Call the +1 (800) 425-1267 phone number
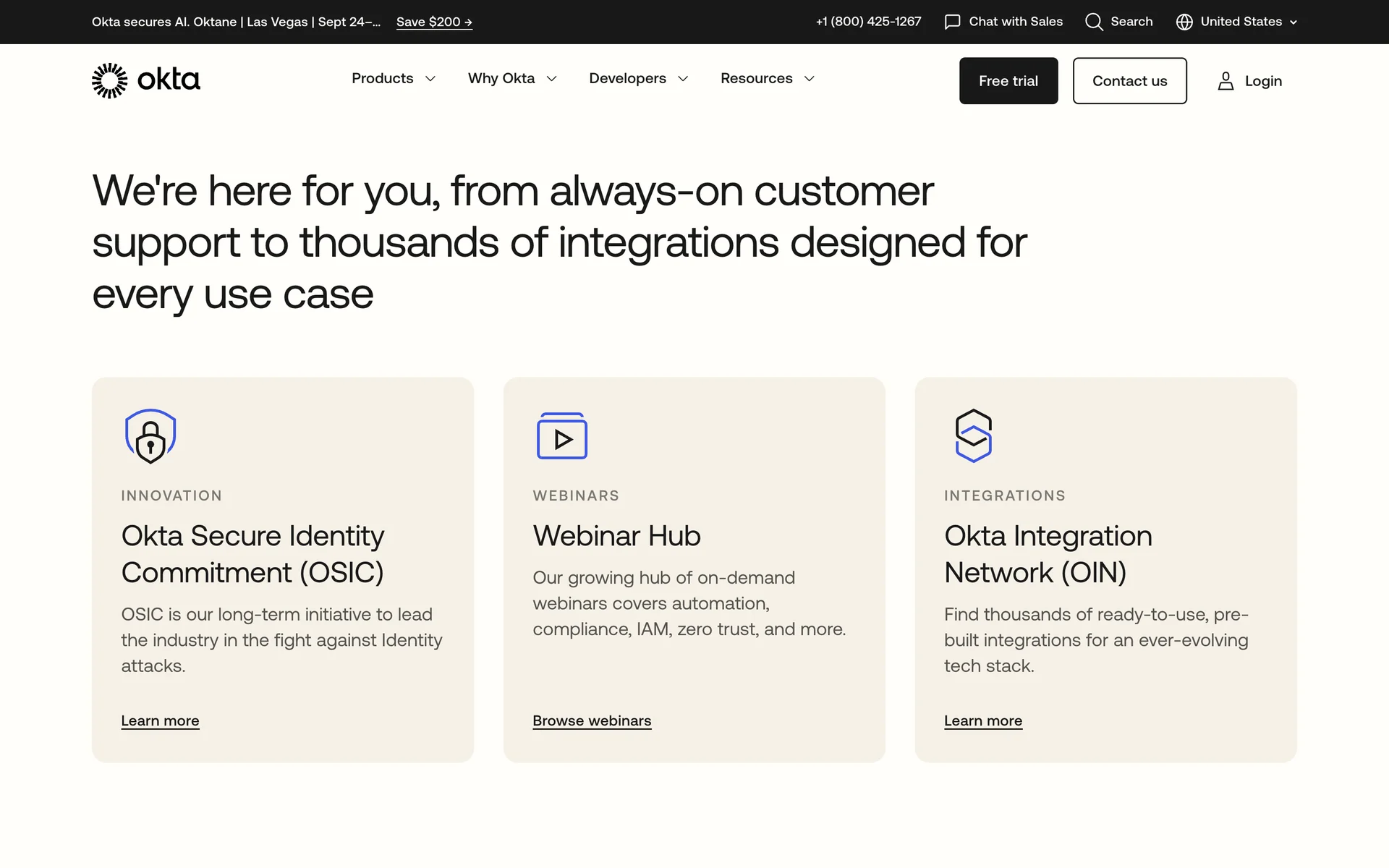 tap(868, 22)
